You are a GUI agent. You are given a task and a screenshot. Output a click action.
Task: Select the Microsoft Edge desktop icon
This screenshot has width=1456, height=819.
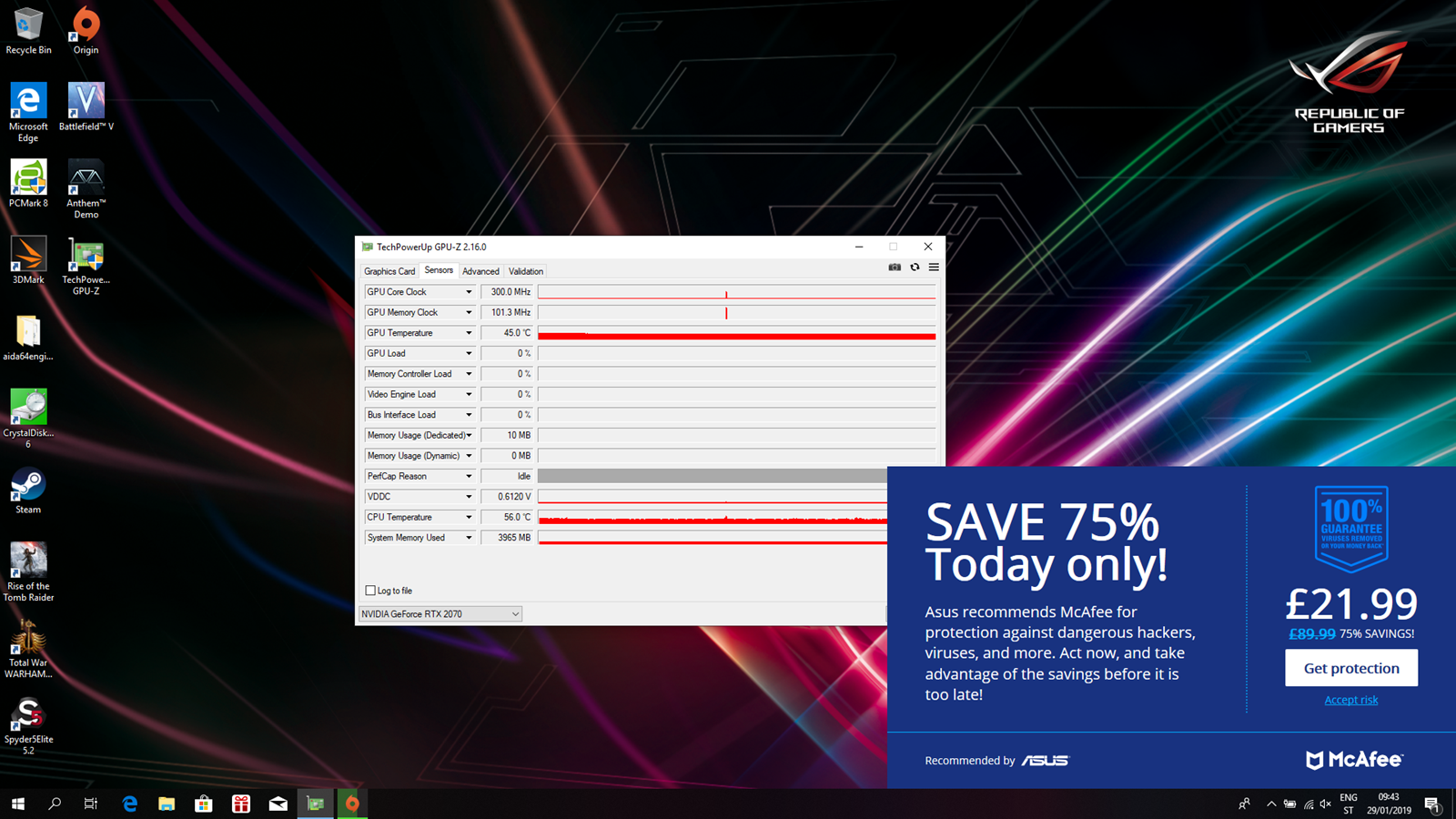[x=28, y=113]
